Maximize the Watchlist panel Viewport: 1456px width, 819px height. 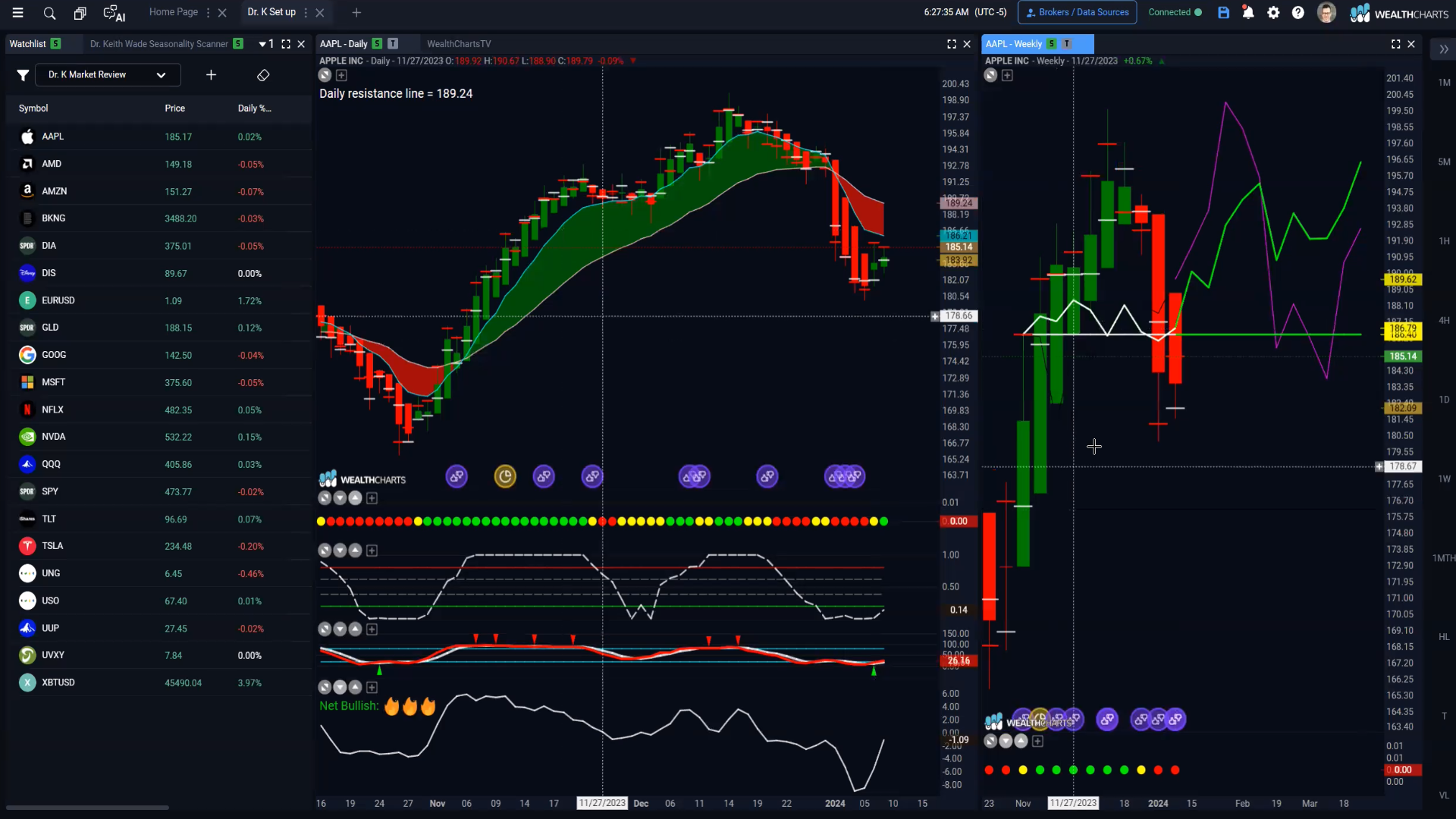286,44
